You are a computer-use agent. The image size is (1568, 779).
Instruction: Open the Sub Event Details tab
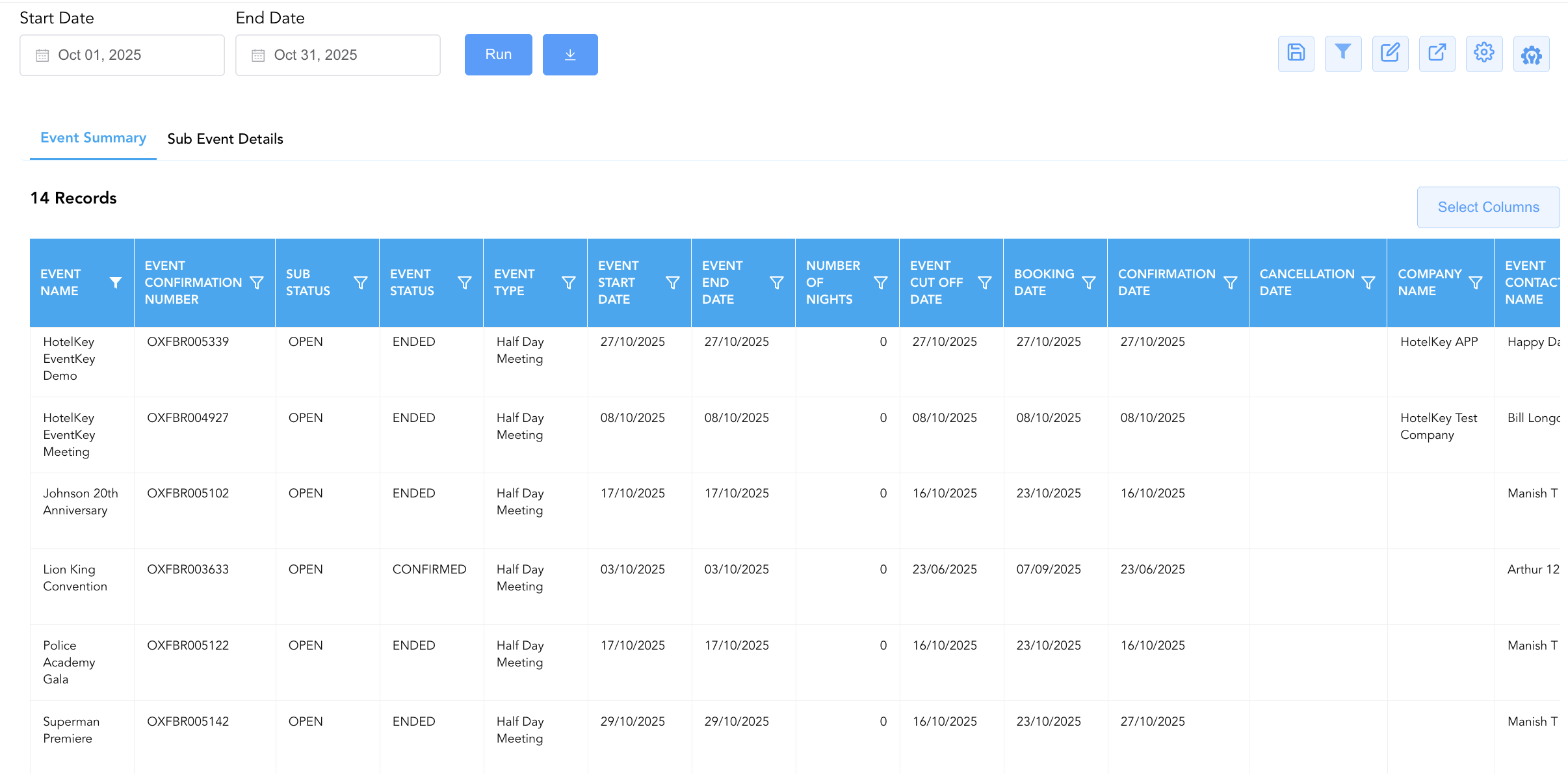(x=225, y=139)
